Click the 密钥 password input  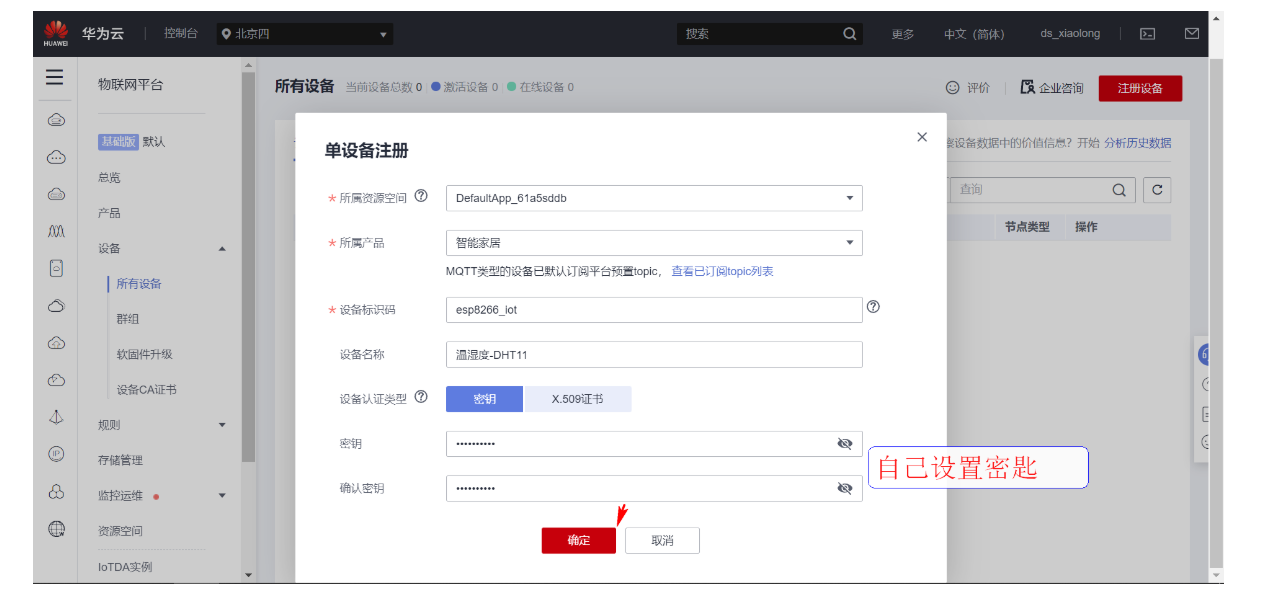point(654,444)
